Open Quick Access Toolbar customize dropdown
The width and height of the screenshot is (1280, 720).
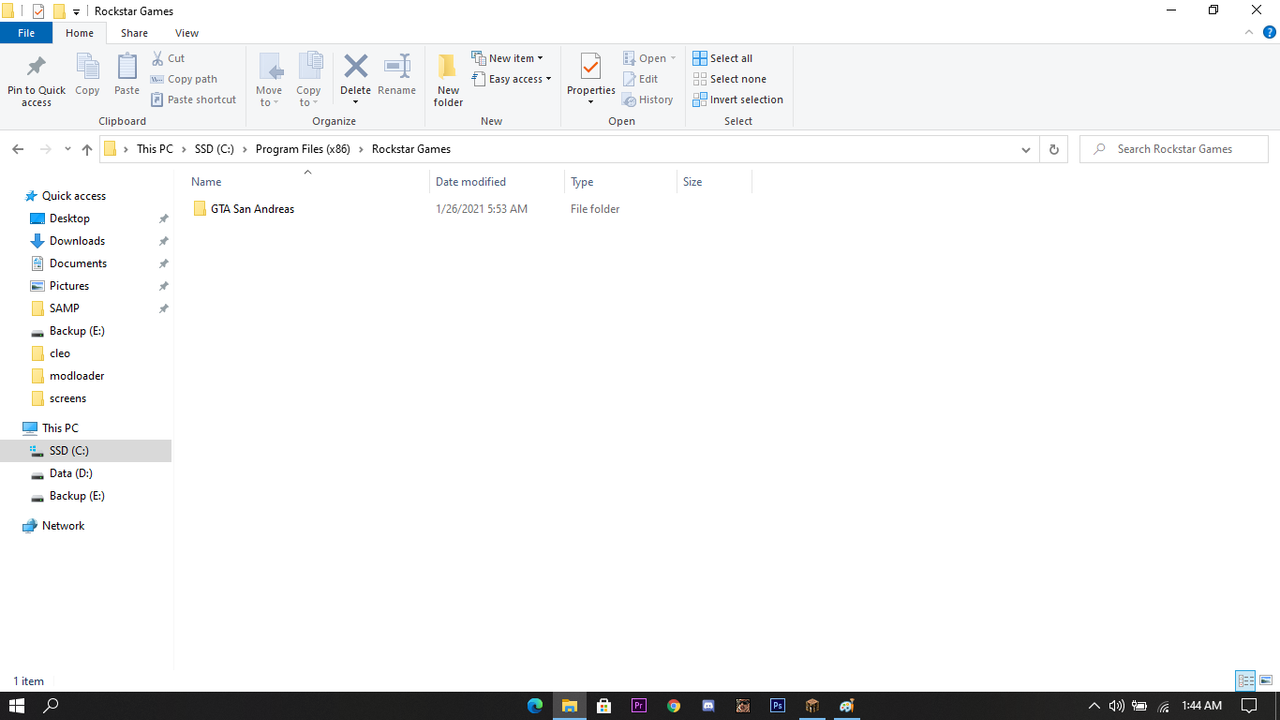tap(76, 11)
